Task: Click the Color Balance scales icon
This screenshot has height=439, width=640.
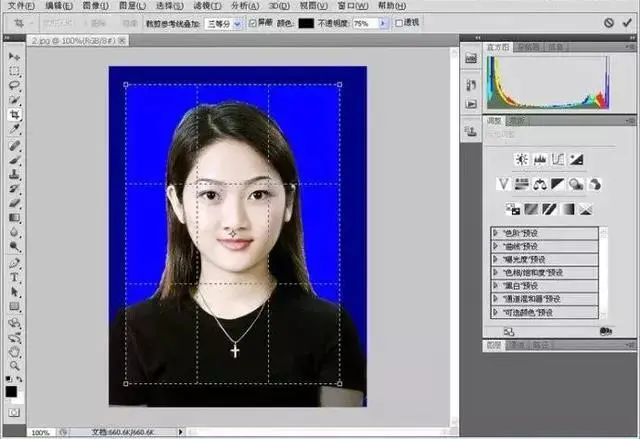Action: (x=540, y=184)
